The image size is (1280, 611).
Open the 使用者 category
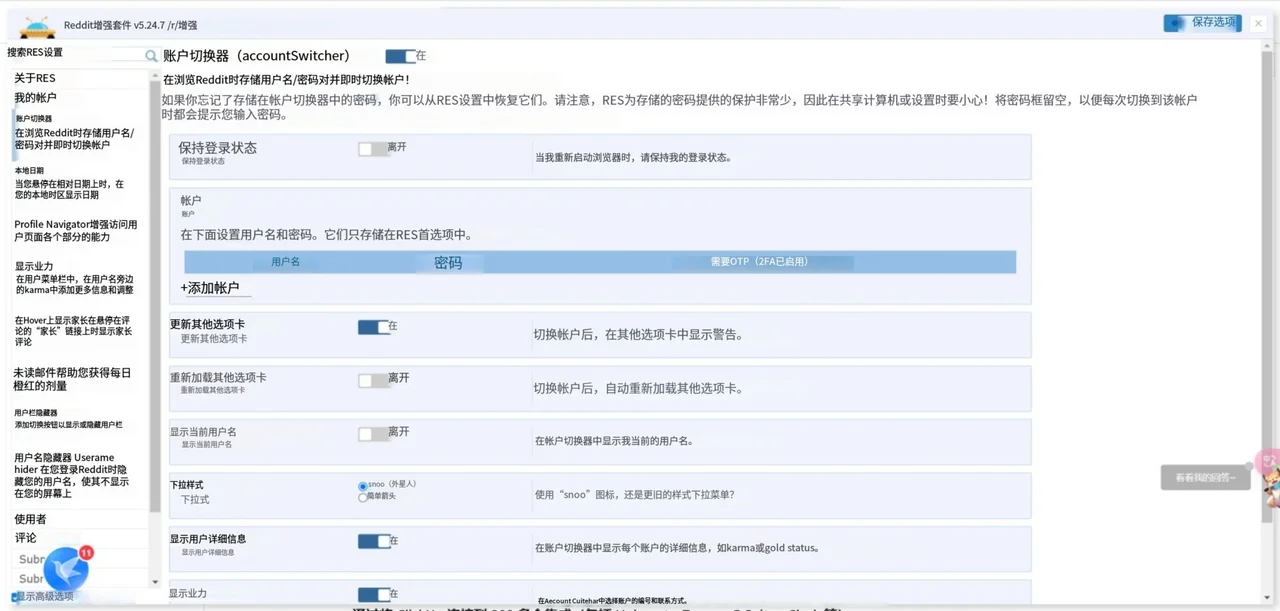pyautogui.click(x=30, y=519)
